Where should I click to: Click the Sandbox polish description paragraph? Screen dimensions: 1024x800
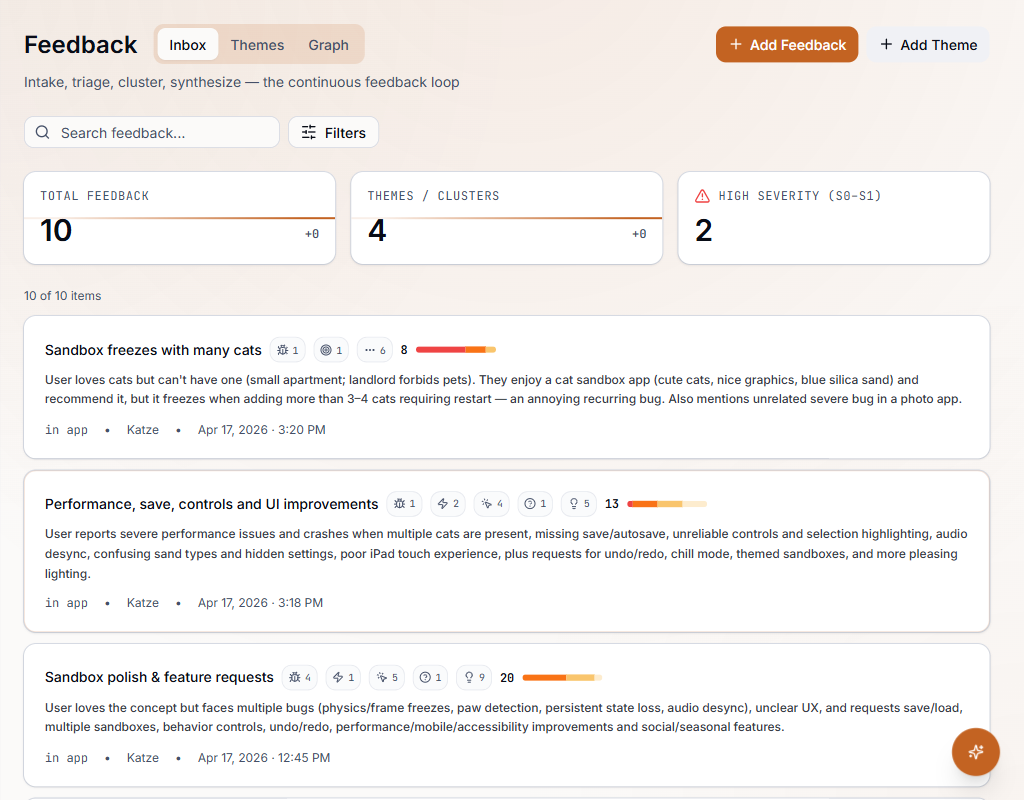pyautogui.click(x=504, y=717)
